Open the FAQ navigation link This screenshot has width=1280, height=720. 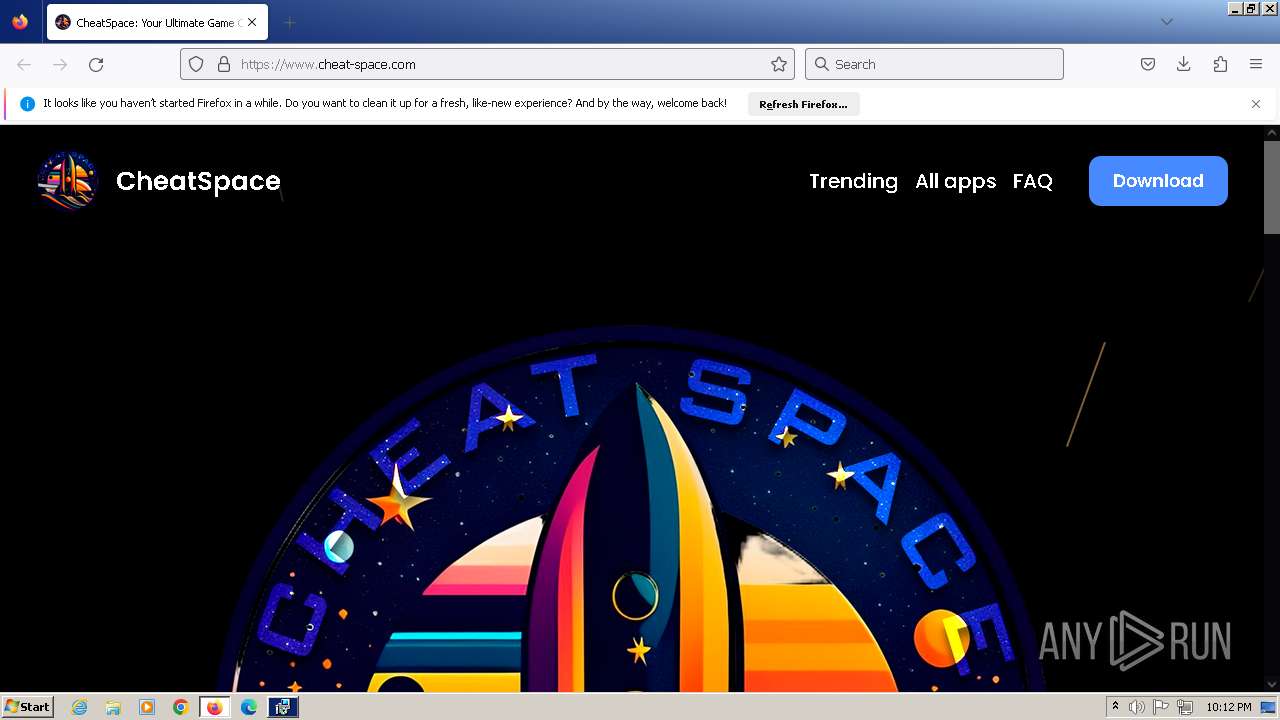point(1032,181)
